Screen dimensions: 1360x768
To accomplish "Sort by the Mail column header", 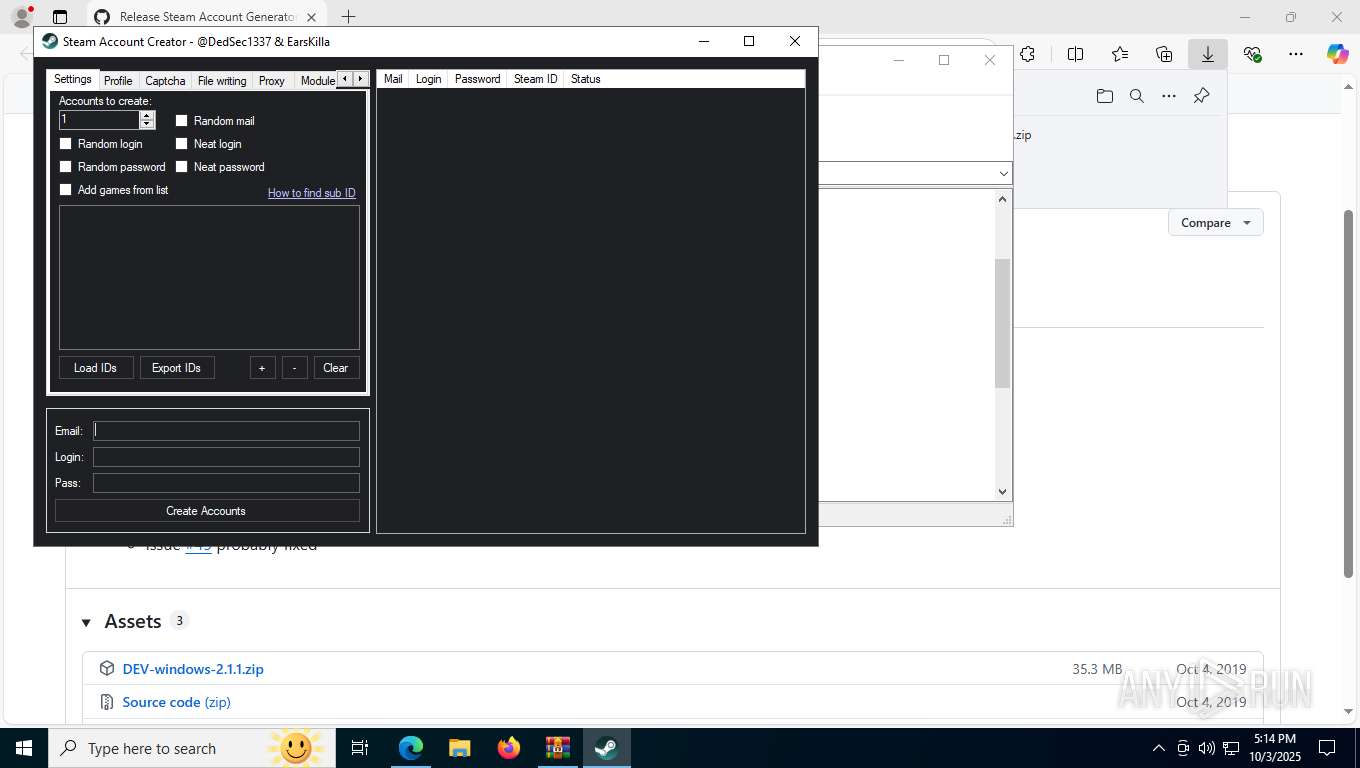I will click(393, 79).
